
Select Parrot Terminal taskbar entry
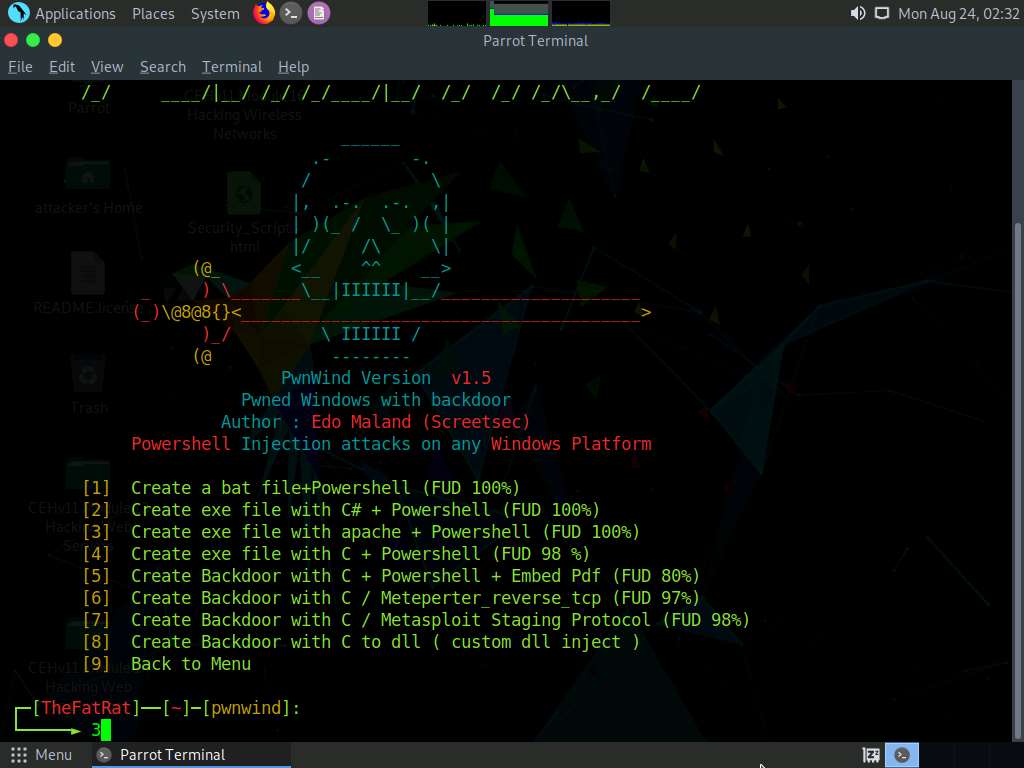pyautogui.click(x=192, y=755)
